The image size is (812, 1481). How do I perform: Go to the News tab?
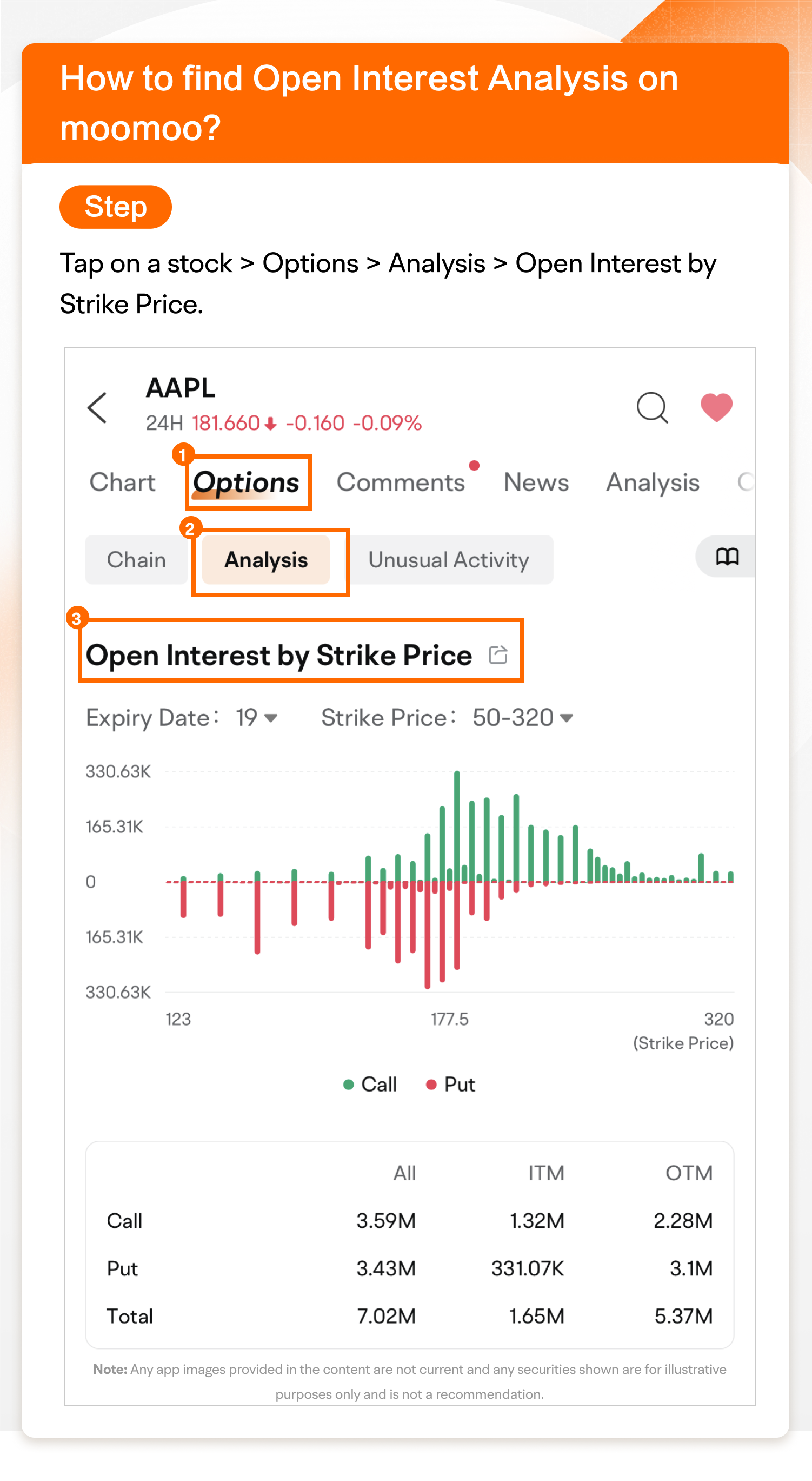pos(536,482)
